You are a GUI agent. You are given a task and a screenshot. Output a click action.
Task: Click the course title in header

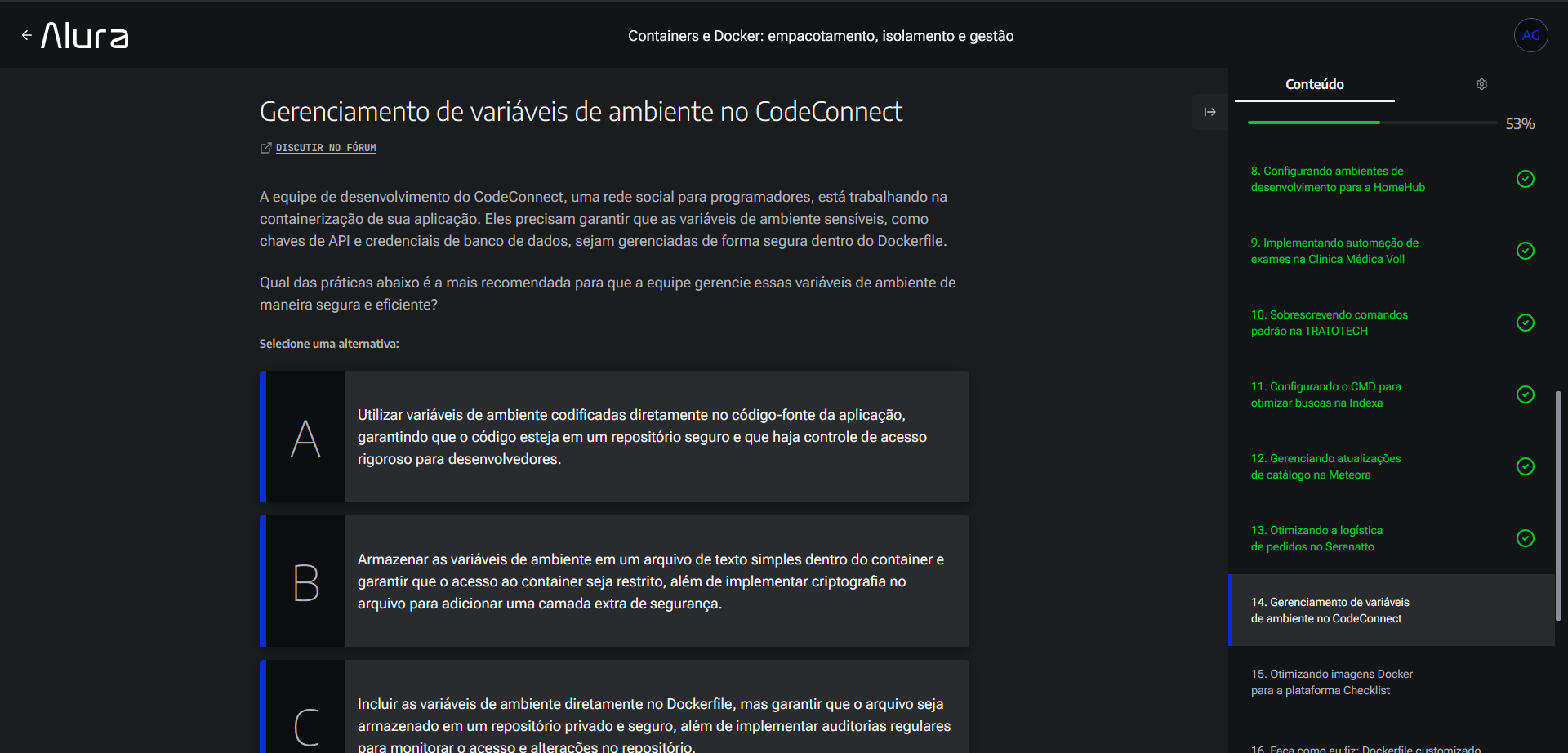pos(821,36)
